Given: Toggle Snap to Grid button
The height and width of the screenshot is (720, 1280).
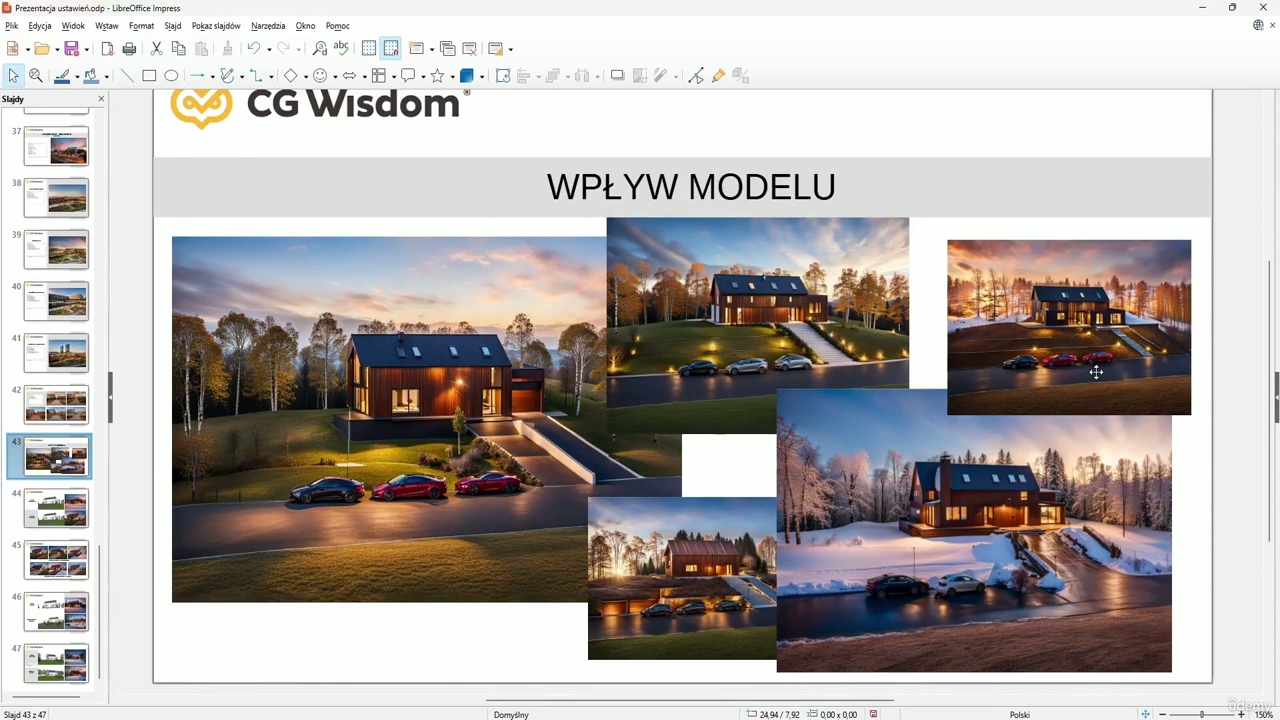Looking at the screenshot, I should [x=391, y=49].
